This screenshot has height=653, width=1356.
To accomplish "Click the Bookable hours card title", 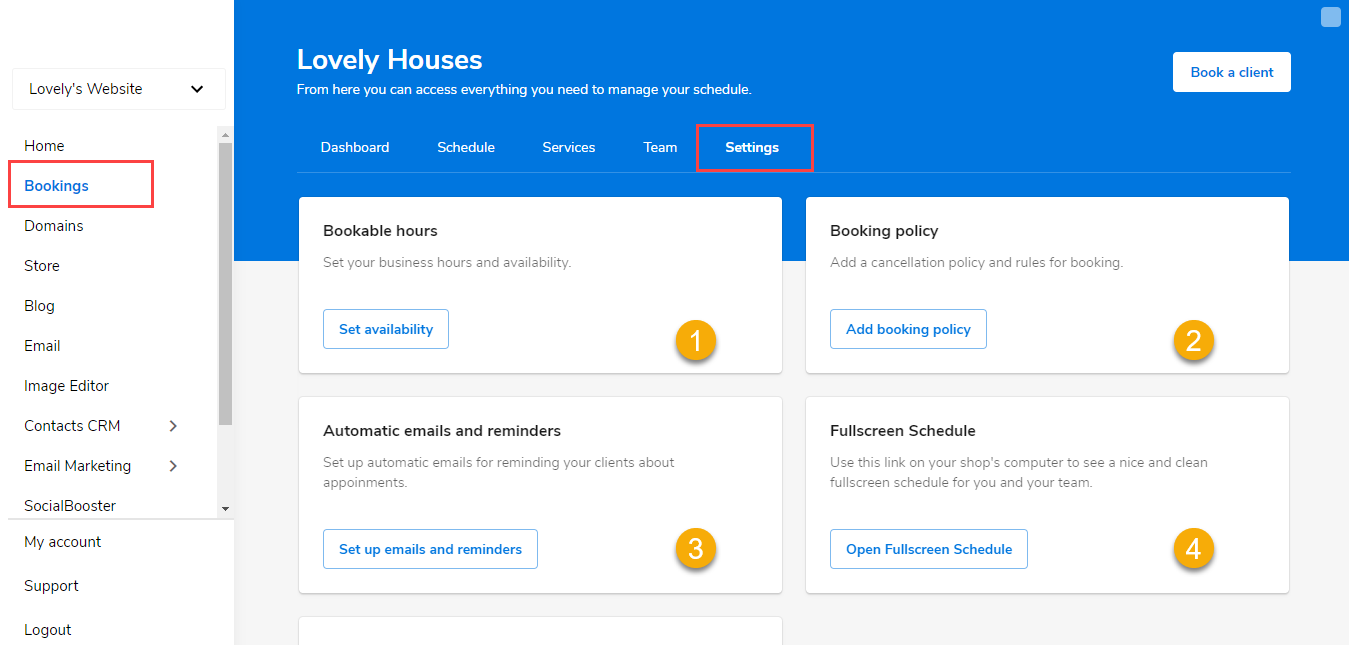I will (380, 231).
